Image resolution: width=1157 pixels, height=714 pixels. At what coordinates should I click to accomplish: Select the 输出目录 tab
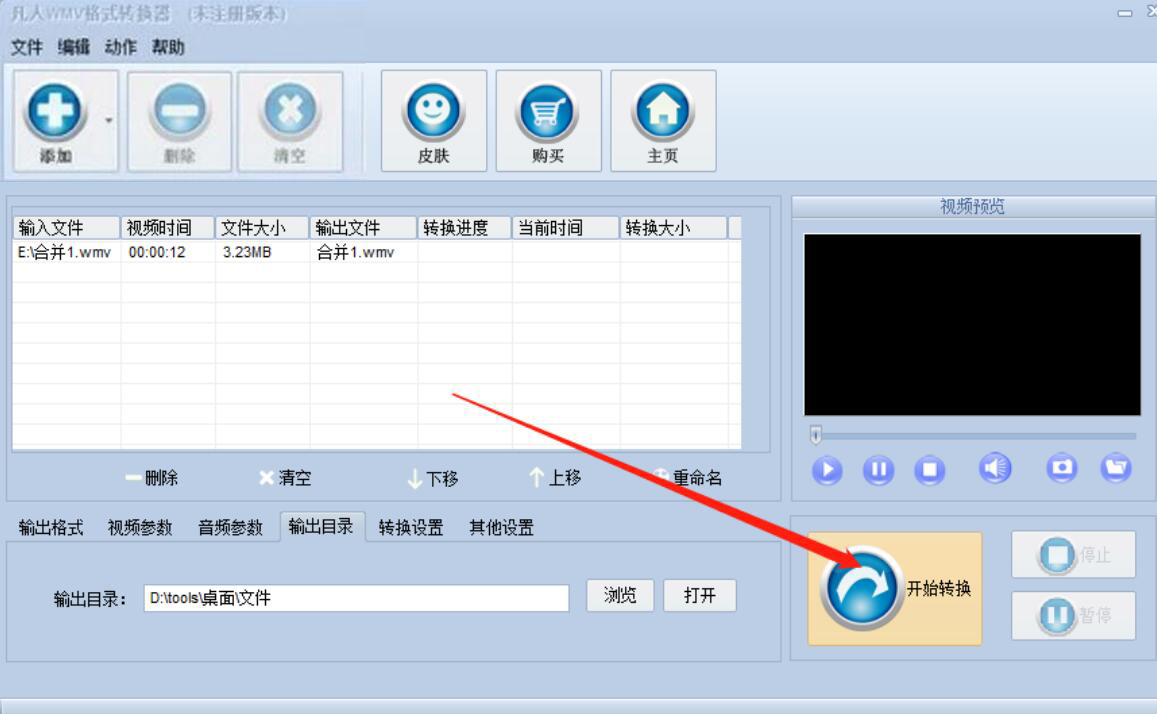[322, 527]
